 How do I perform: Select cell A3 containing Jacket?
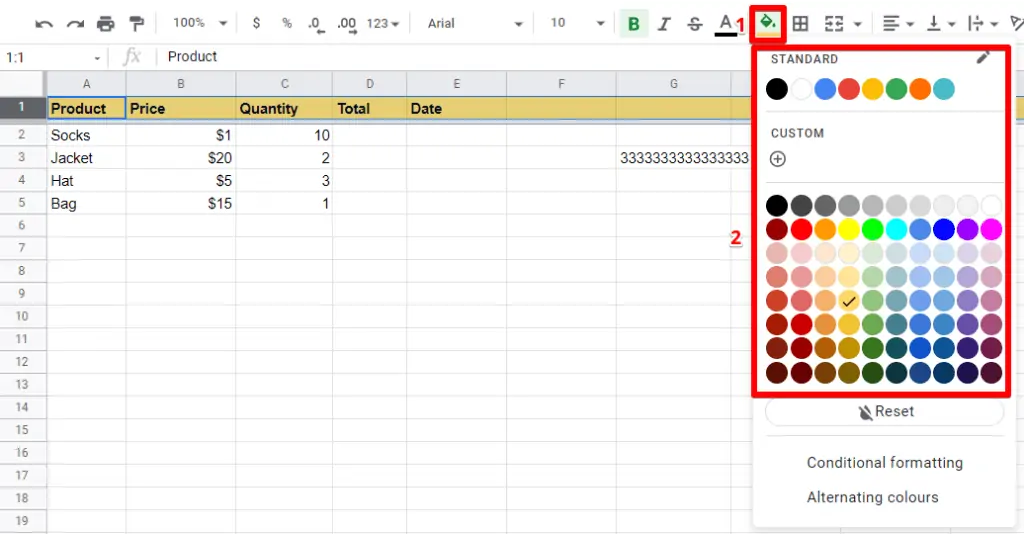[x=86, y=158]
